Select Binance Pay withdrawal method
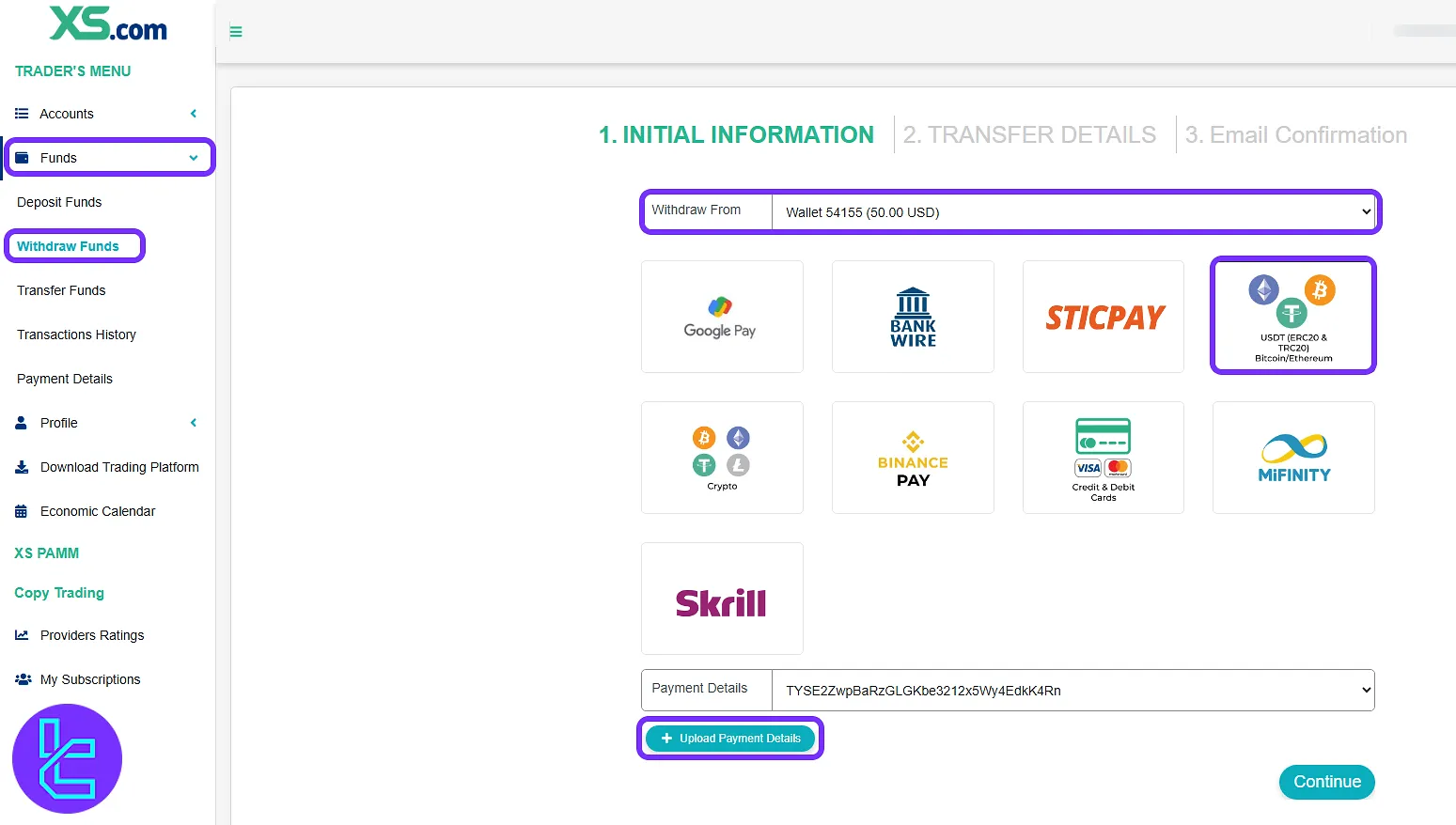Screen dimensions: 1456x825 coord(913,458)
